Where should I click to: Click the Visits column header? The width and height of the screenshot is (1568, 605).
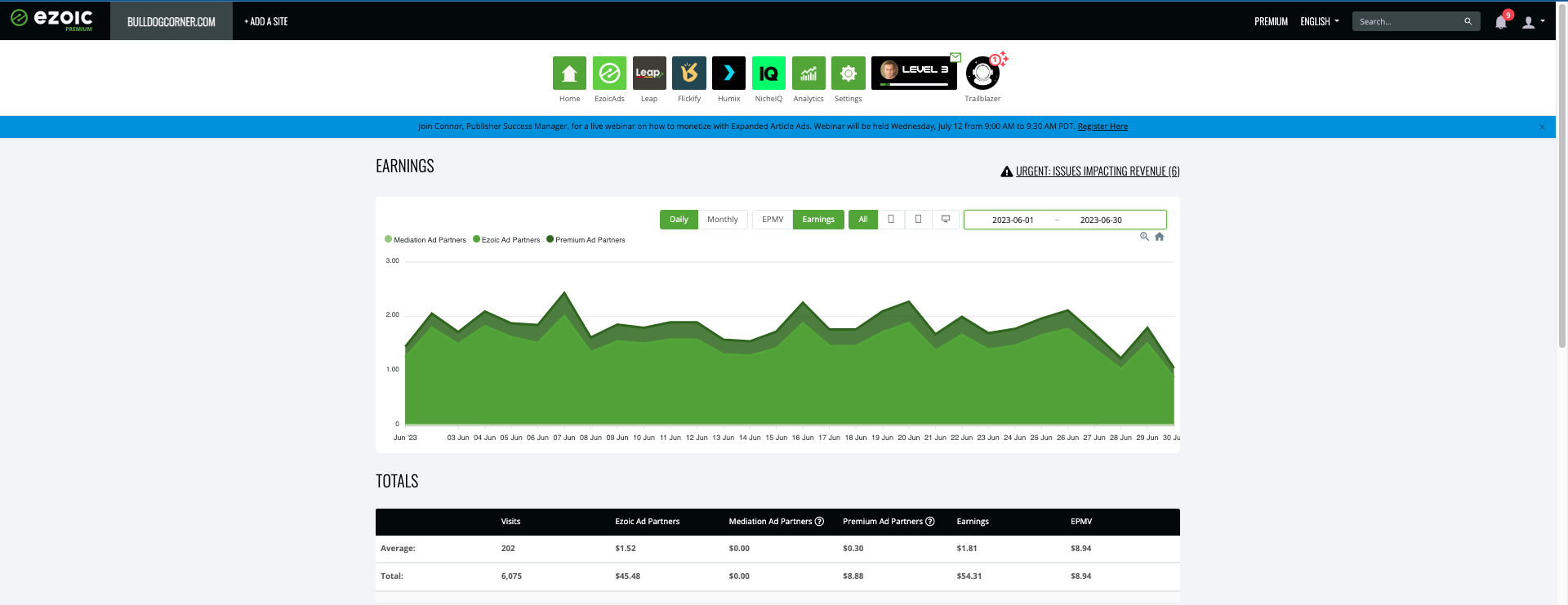point(510,522)
